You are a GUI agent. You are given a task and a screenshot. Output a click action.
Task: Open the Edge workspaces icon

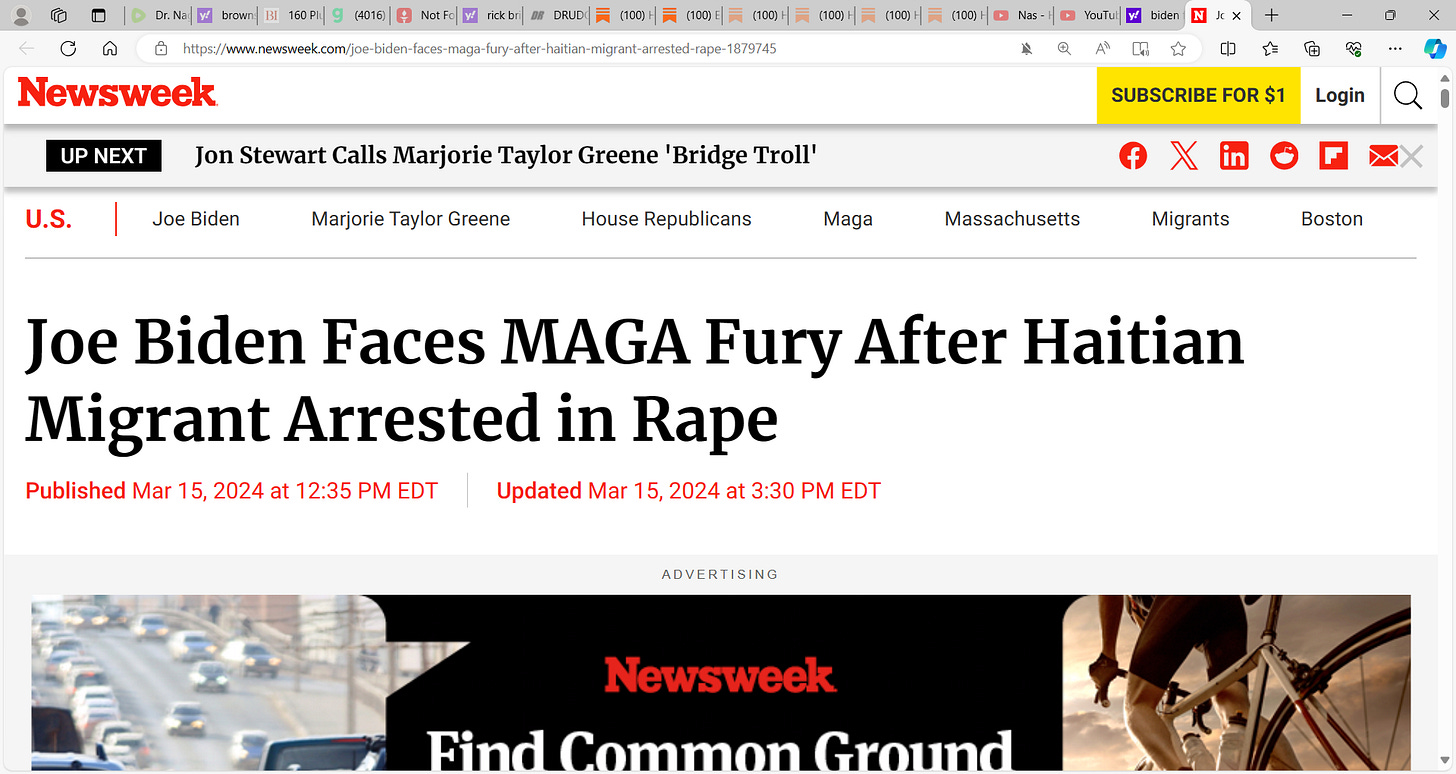tap(58, 15)
